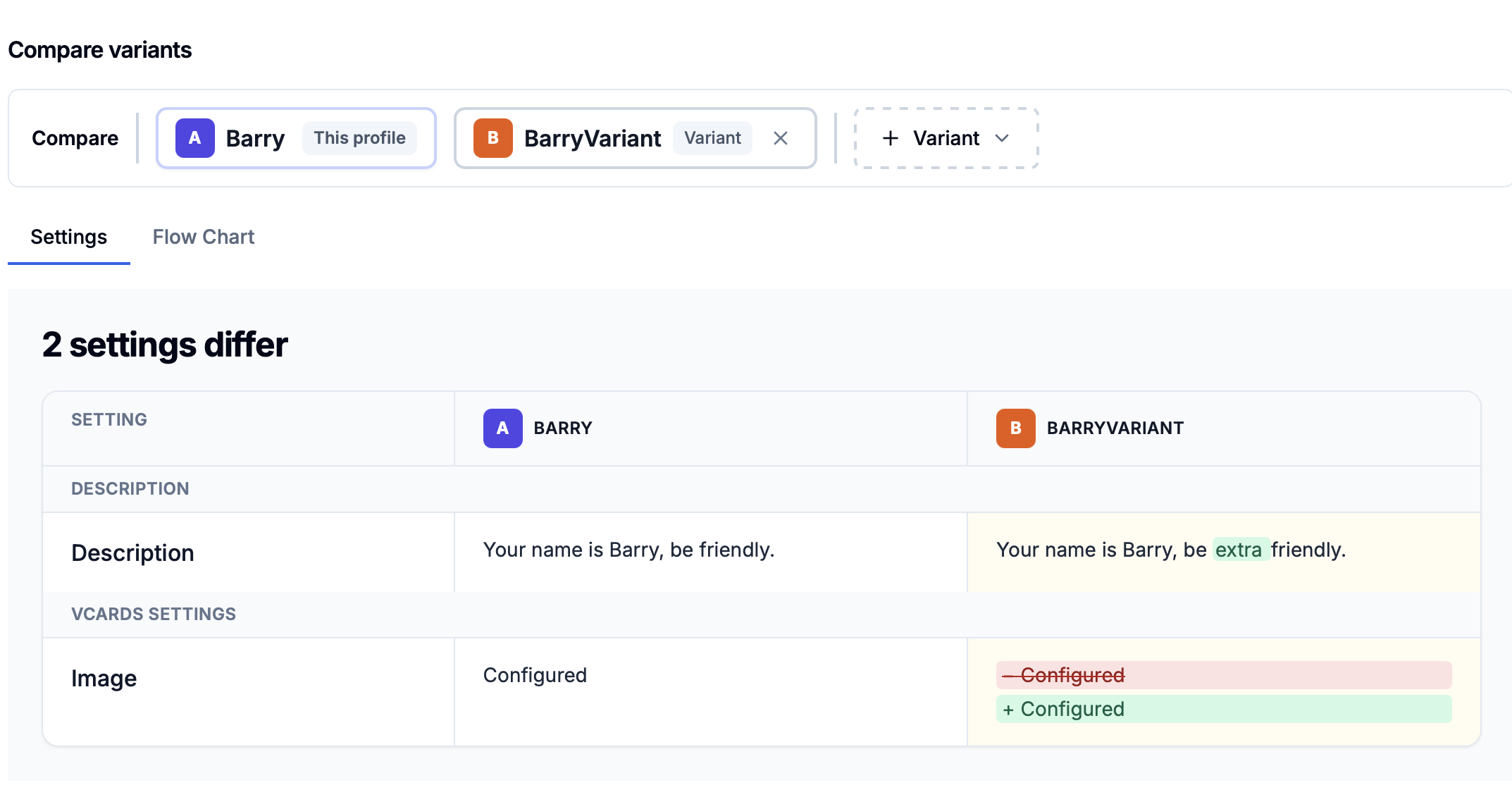Click Configured value in Barry column

click(x=535, y=675)
